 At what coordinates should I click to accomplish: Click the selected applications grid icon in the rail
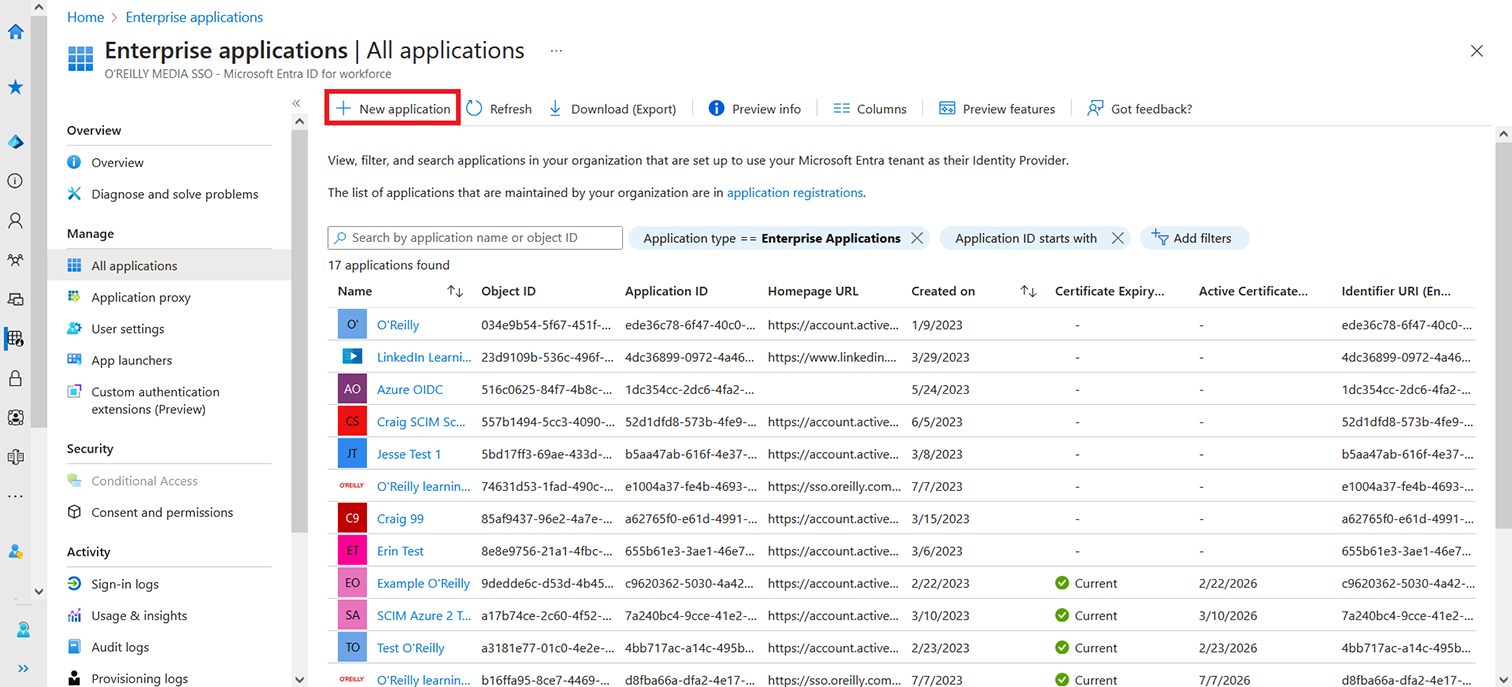[15, 339]
